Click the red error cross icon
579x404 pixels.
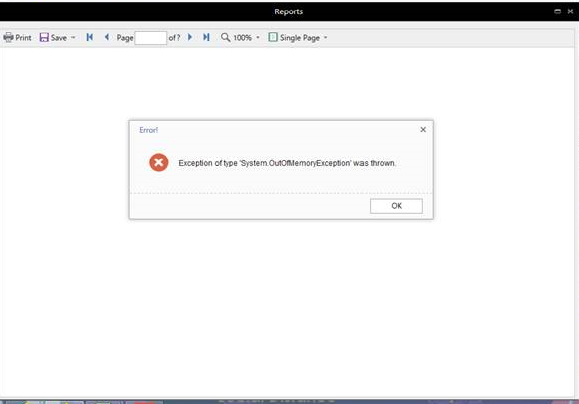coord(159,162)
